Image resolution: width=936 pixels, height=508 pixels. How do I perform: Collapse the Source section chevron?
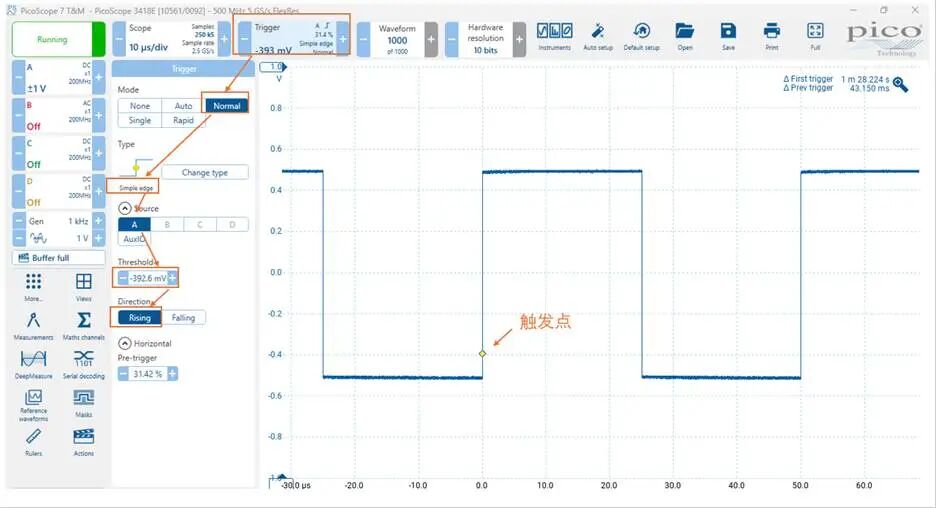[125, 208]
